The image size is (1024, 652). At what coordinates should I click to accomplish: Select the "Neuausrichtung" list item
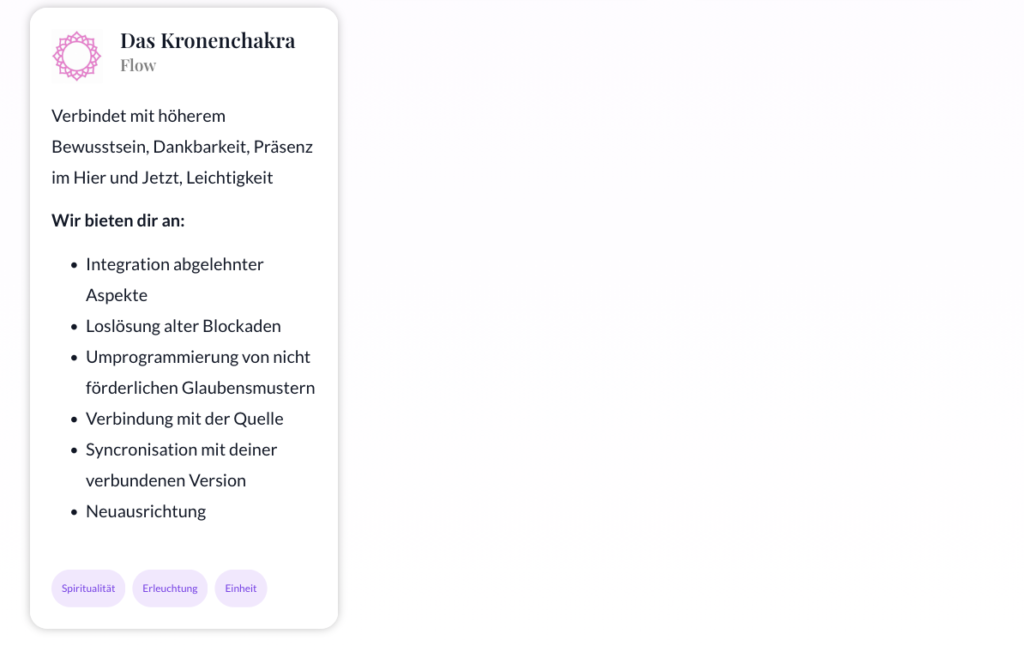pyautogui.click(x=146, y=511)
